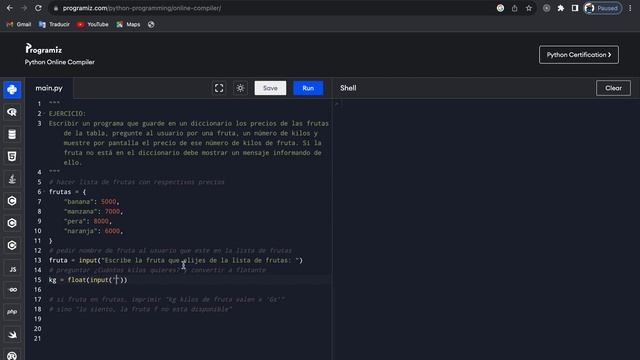Place cursor in 'kg = float(input())' line
Screen dimensions: 640x360
(88, 280)
